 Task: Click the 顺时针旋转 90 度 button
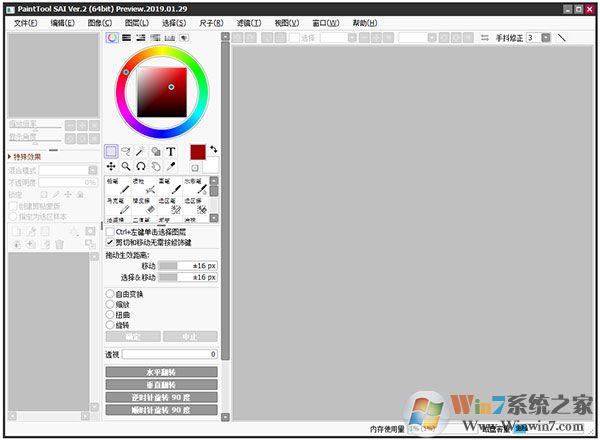161,410
